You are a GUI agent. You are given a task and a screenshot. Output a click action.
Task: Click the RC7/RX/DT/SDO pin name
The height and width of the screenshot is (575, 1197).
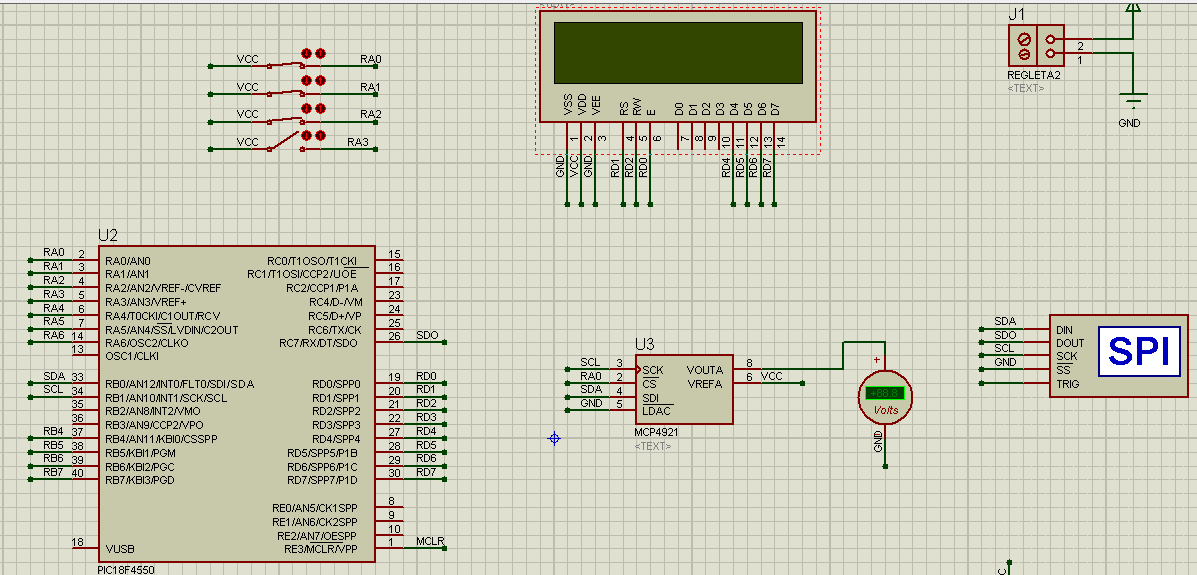click(318, 344)
